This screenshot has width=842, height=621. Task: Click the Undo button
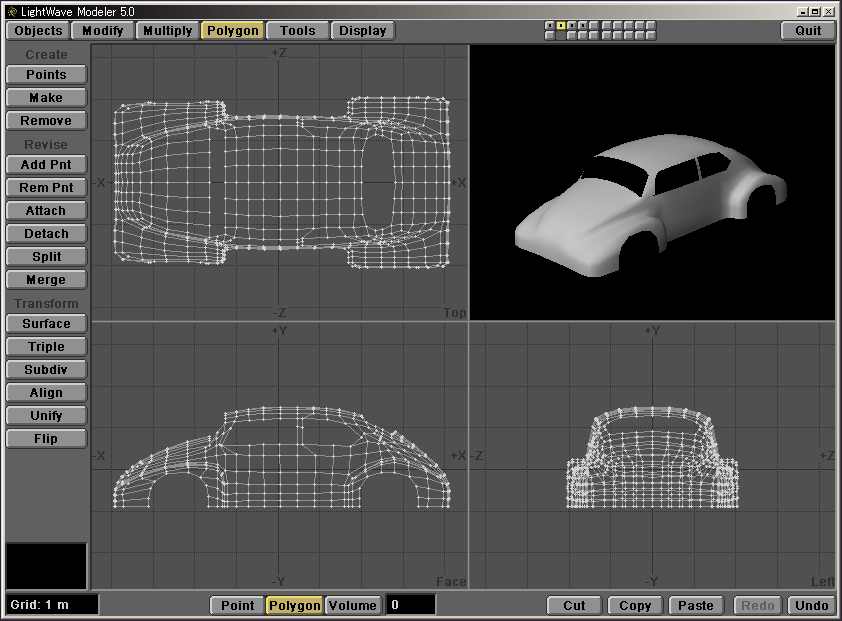coord(811,605)
